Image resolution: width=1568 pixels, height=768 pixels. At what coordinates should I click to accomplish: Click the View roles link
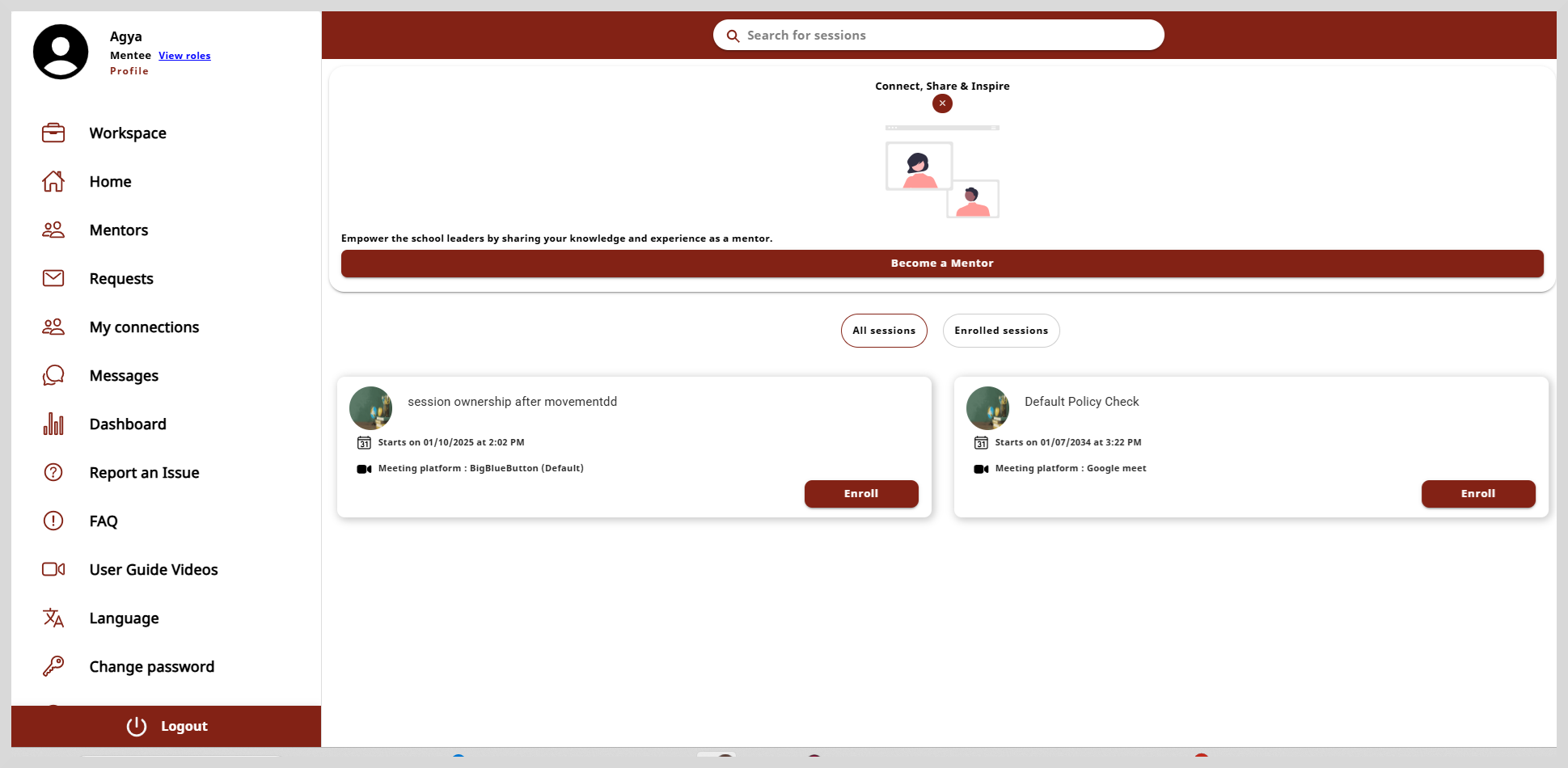click(184, 56)
